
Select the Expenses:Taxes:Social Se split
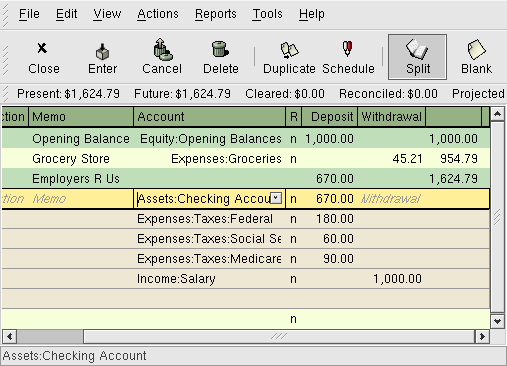[x=246, y=239]
